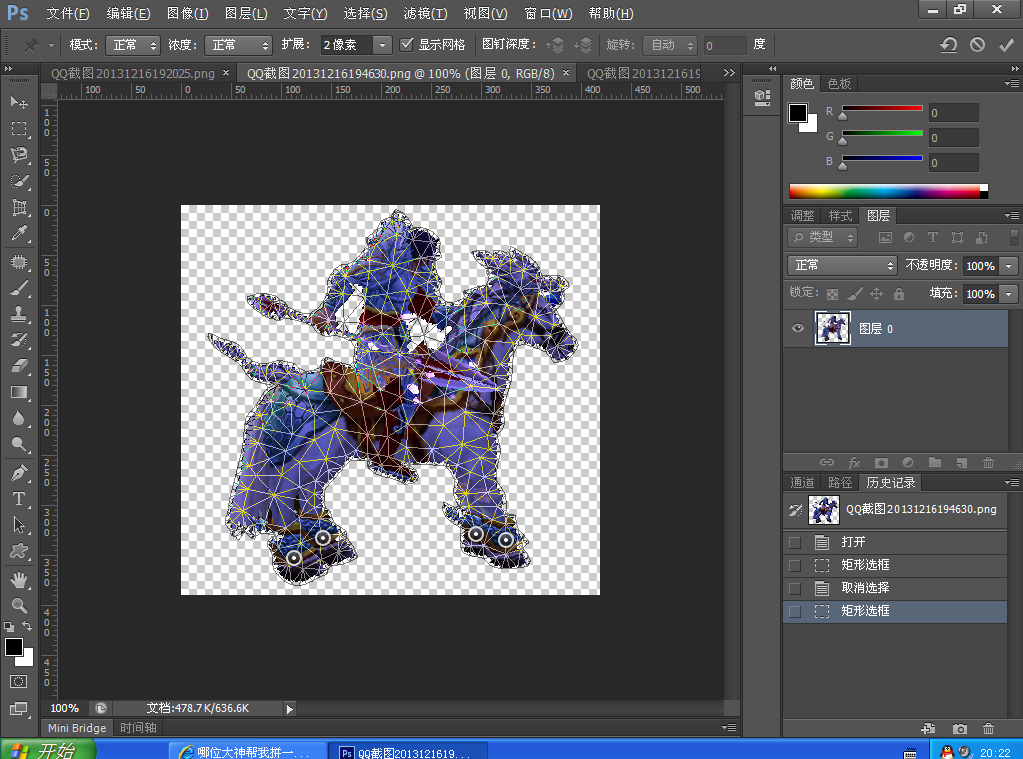This screenshot has width=1023, height=759.
Task: Open the 不透明度 100% dropdown arrow
Action: pos(1009,266)
